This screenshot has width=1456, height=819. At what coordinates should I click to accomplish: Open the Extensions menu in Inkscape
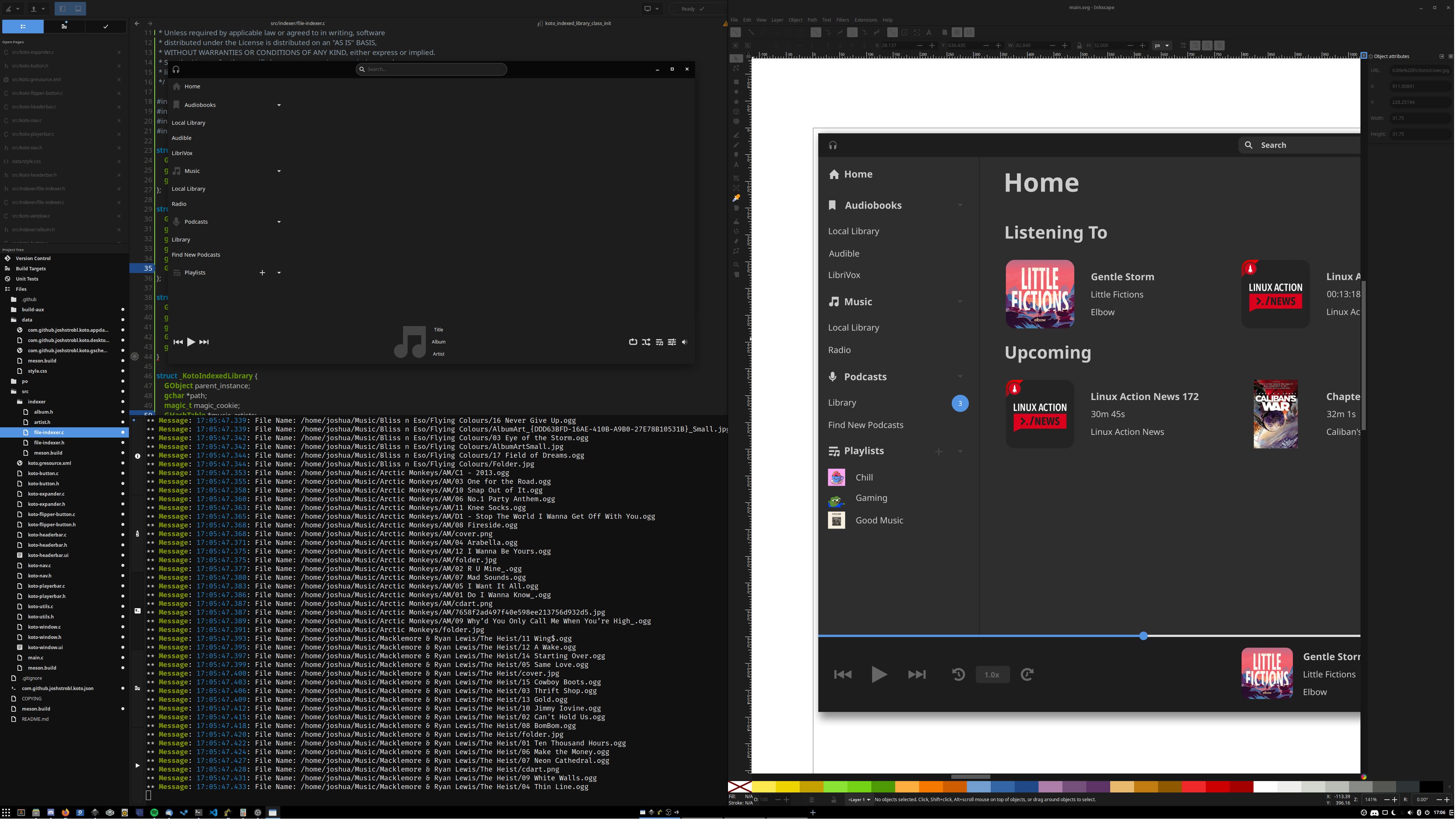click(865, 20)
